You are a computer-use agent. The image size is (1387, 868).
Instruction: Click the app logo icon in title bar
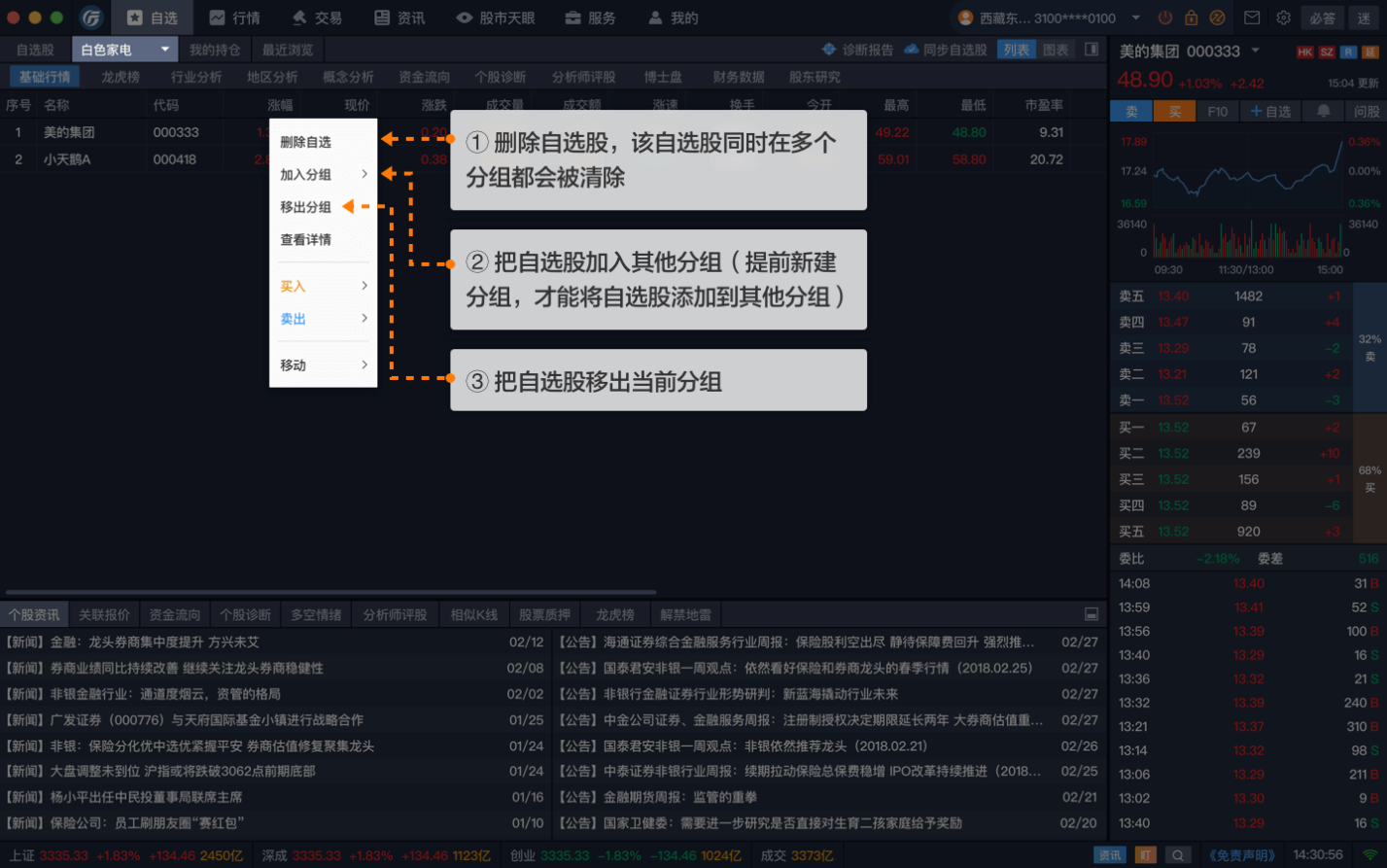91,17
